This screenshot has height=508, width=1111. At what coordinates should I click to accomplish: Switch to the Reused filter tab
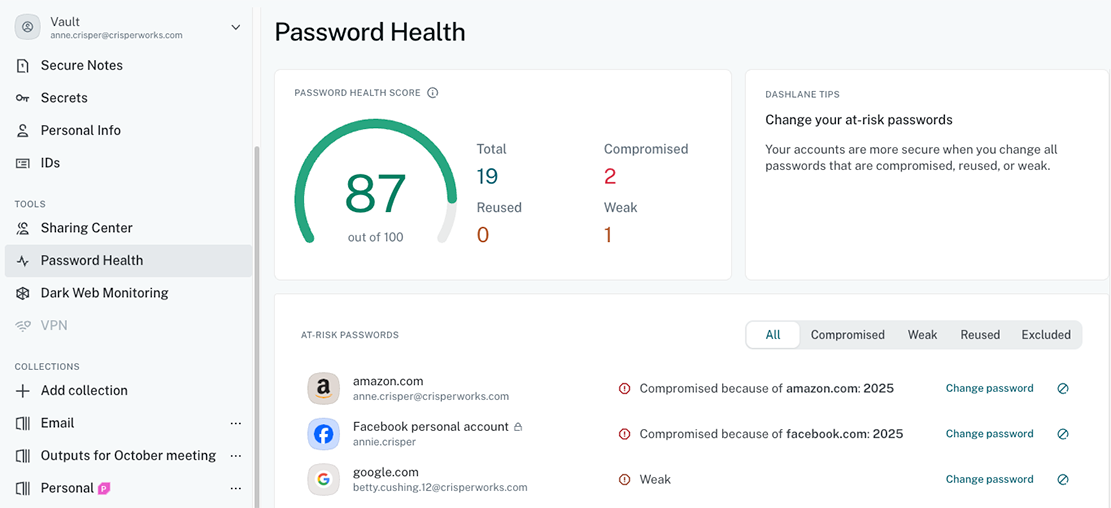coord(980,334)
